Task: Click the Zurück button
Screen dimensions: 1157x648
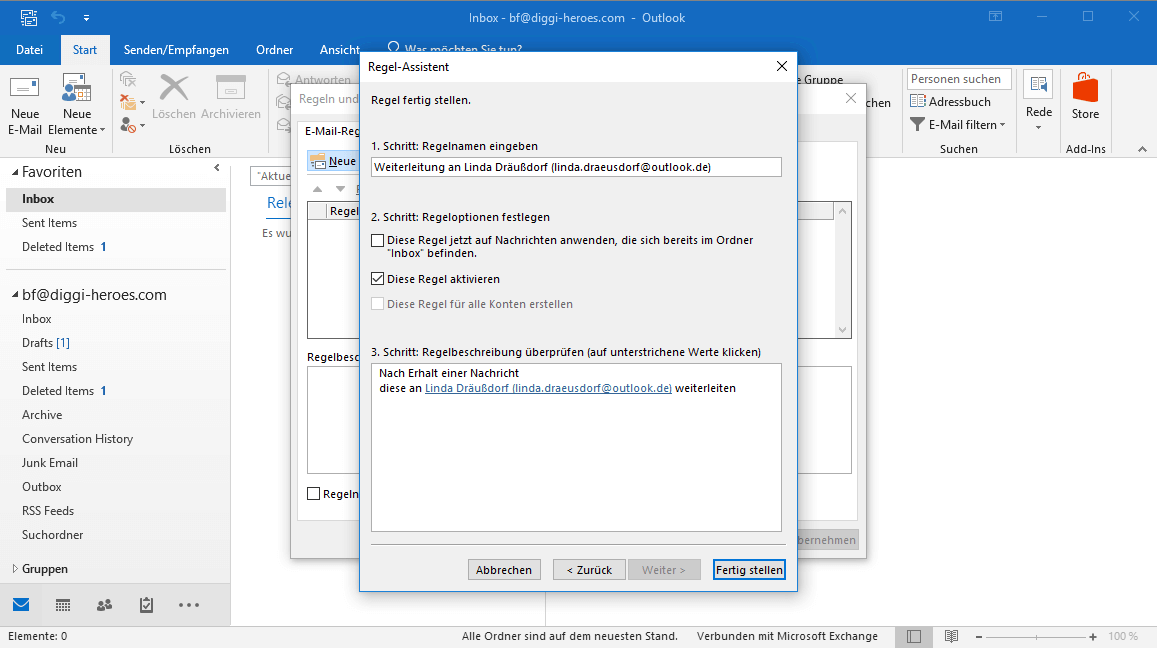Action: pyautogui.click(x=589, y=570)
